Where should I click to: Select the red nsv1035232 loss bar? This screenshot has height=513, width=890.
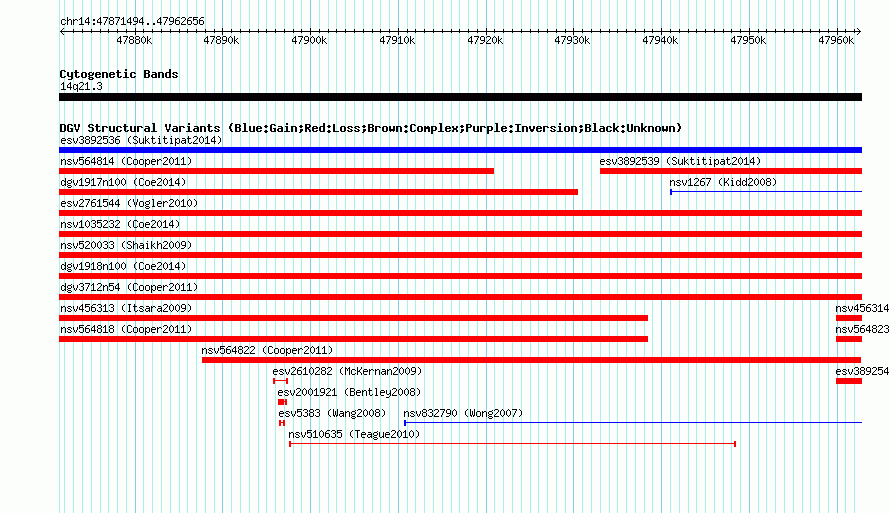click(x=460, y=234)
